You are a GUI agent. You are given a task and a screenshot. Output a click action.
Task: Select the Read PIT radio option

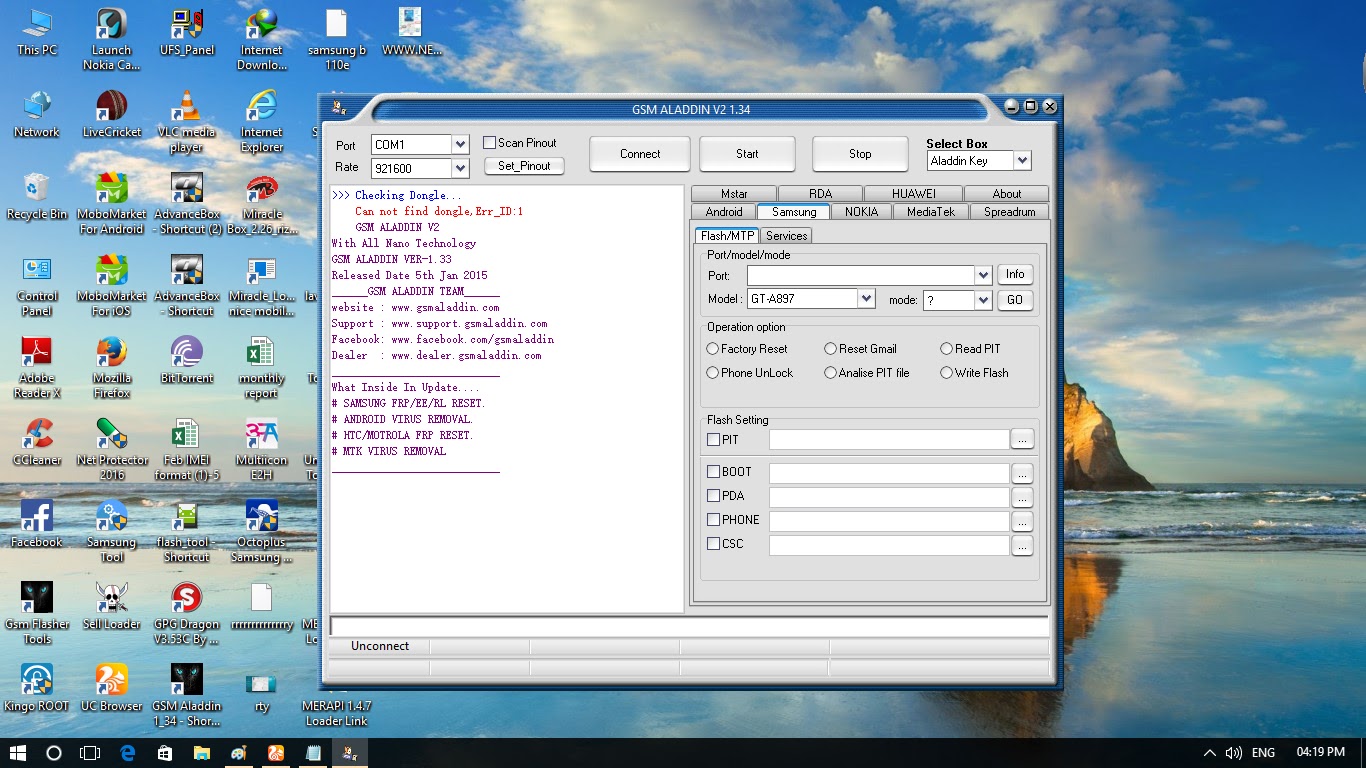pyautogui.click(x=947, y=349)
